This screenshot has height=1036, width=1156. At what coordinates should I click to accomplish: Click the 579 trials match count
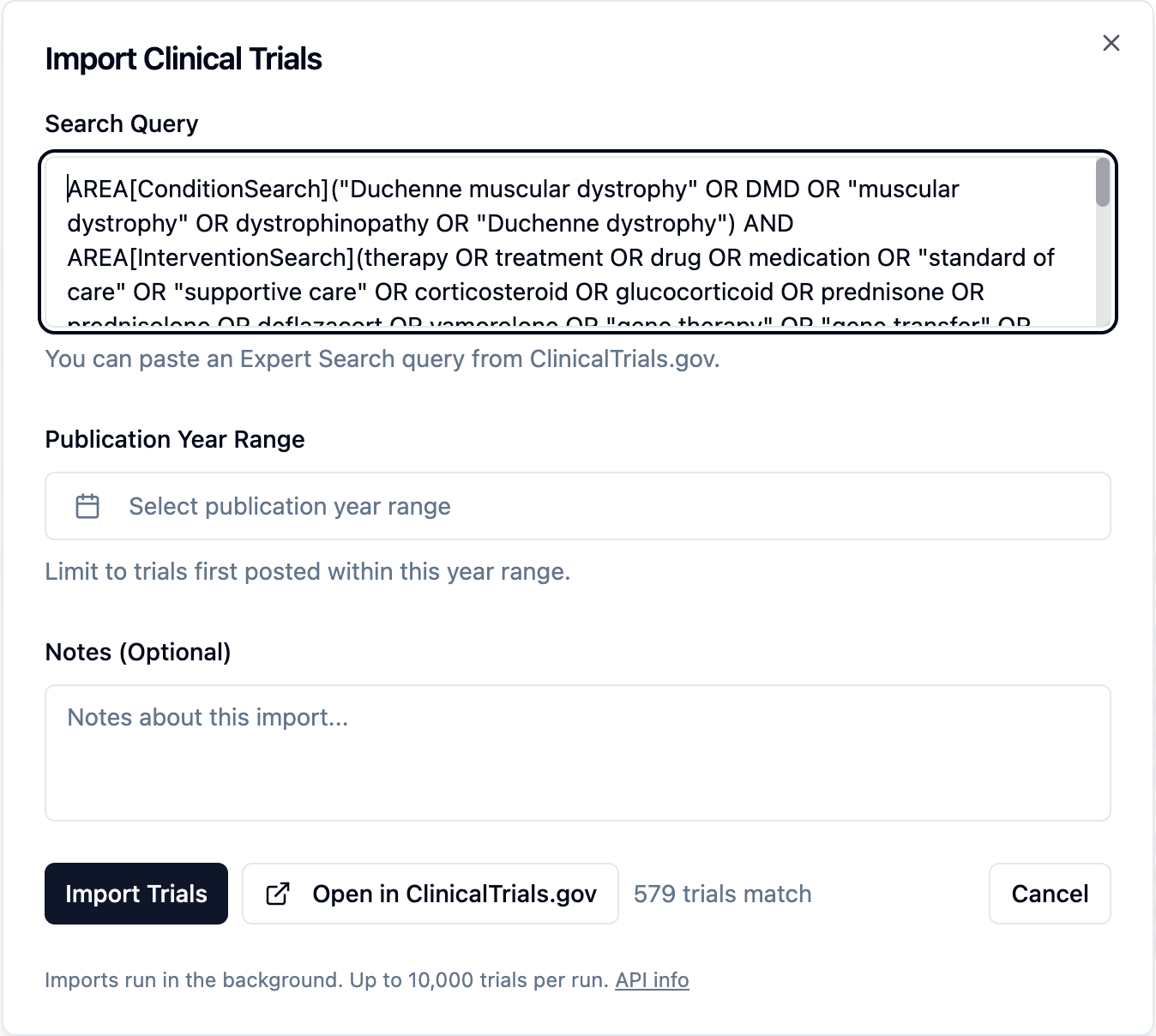click(x=722, y=894)
